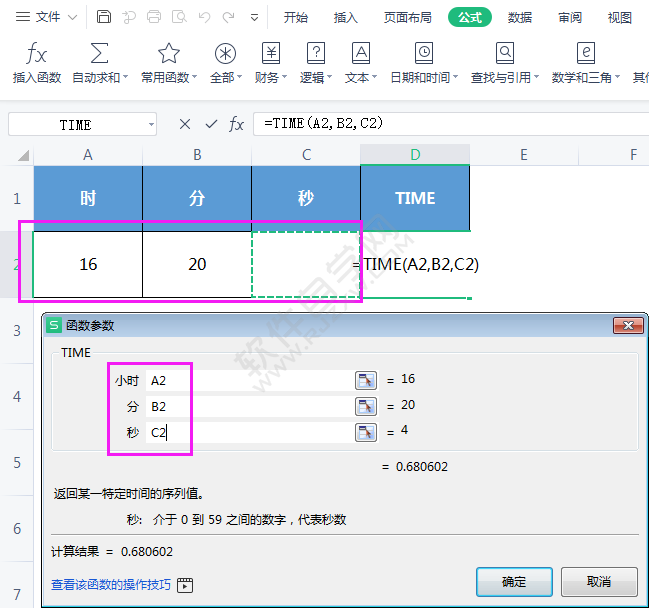Open the Logical functions question icon
649x608 pixels.
tap(316, 53)
